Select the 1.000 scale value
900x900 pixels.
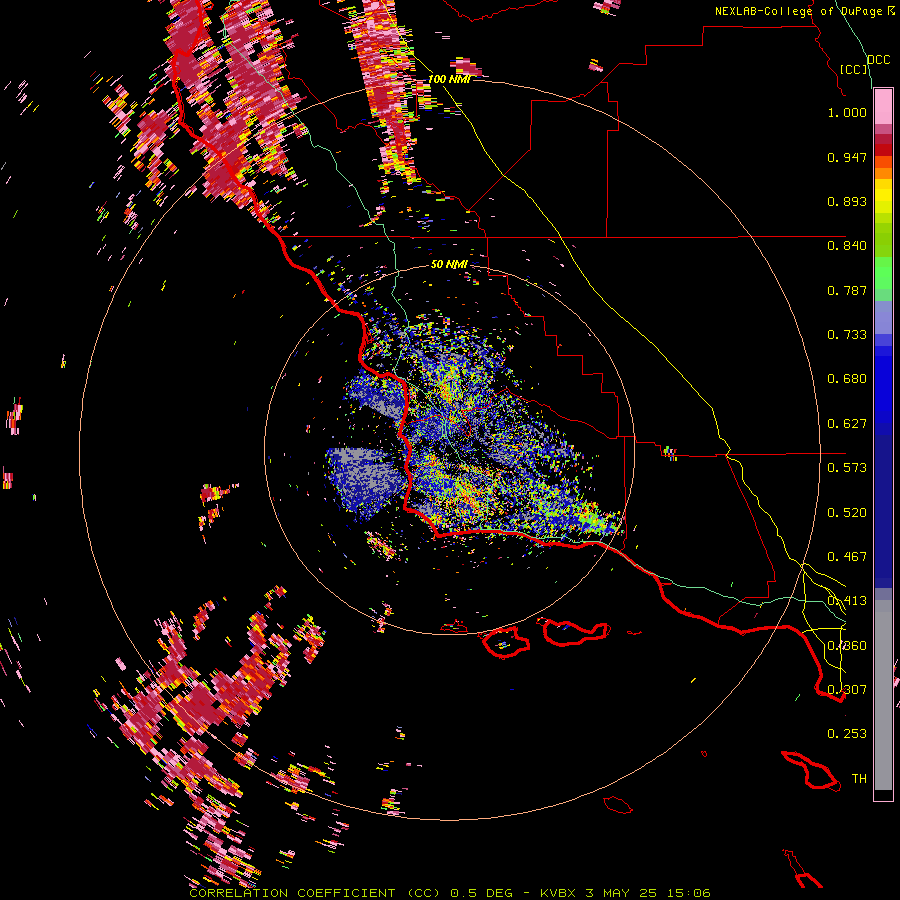847,112
